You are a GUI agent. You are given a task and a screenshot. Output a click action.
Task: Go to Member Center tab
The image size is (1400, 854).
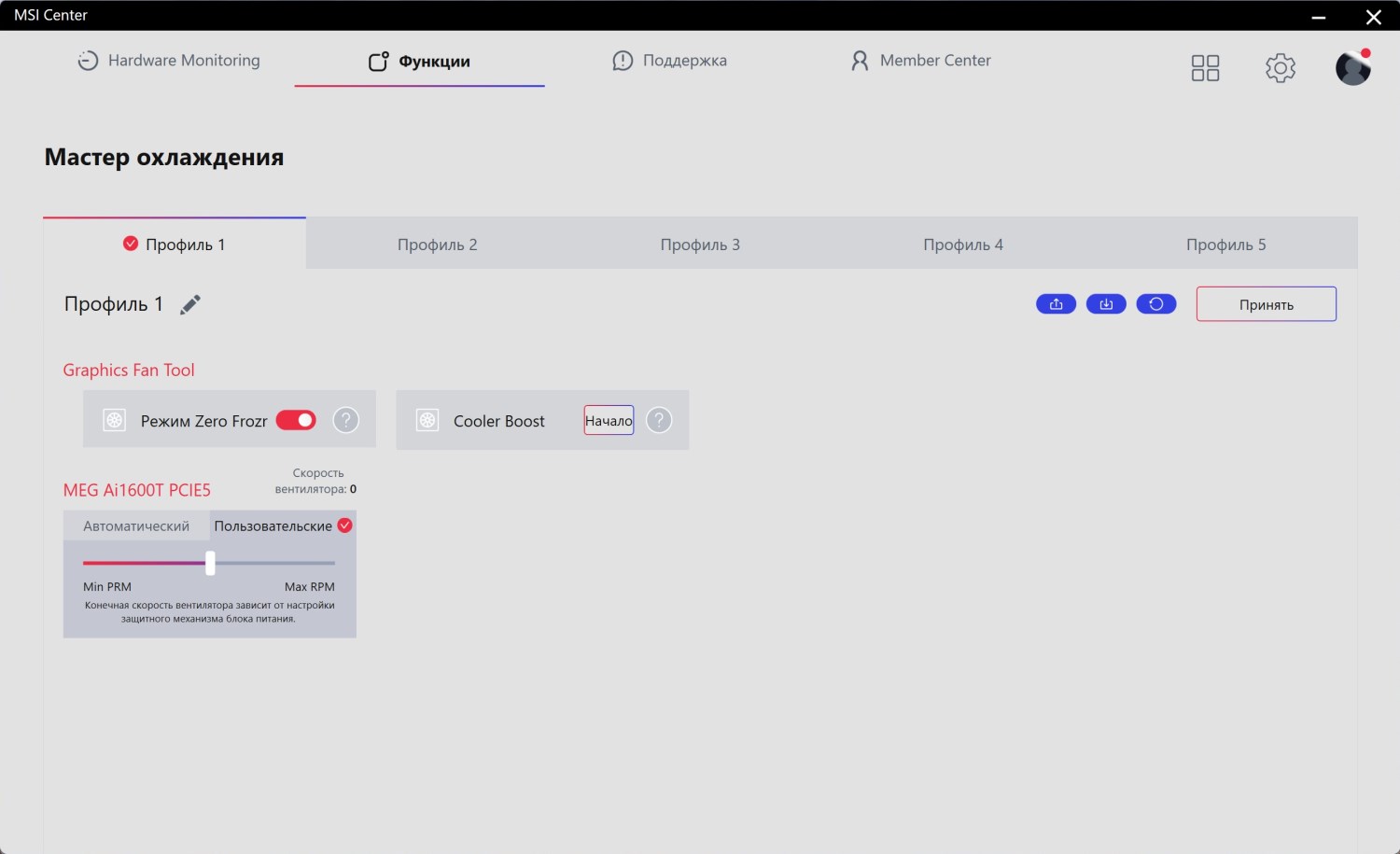click(920, 61)
